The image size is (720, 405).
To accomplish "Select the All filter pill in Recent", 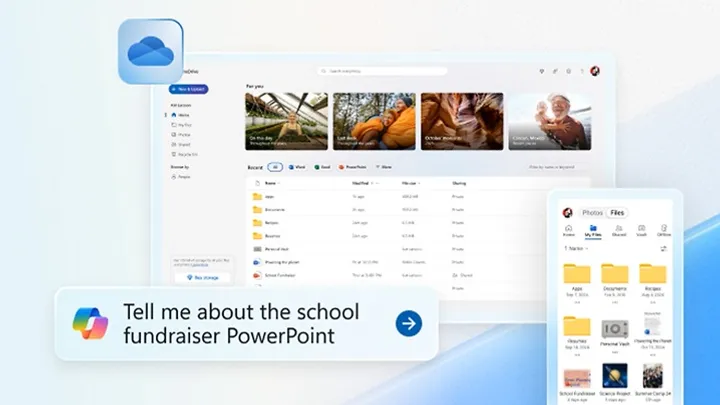I will [x=275, y=167].
